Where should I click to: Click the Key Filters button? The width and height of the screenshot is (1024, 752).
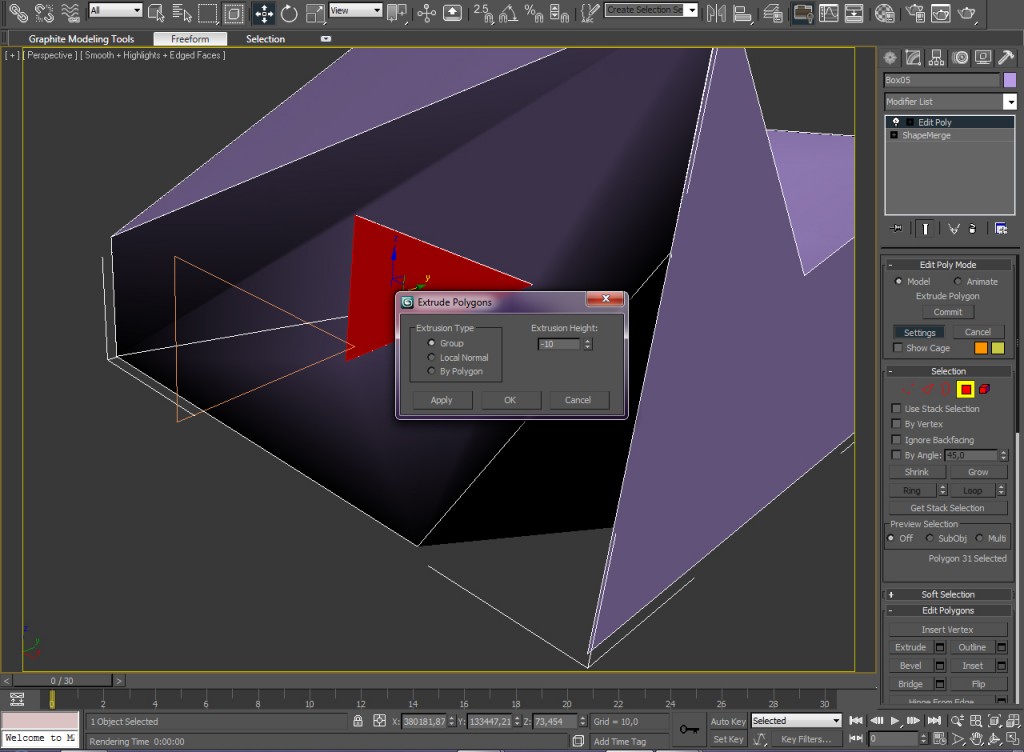806,739
